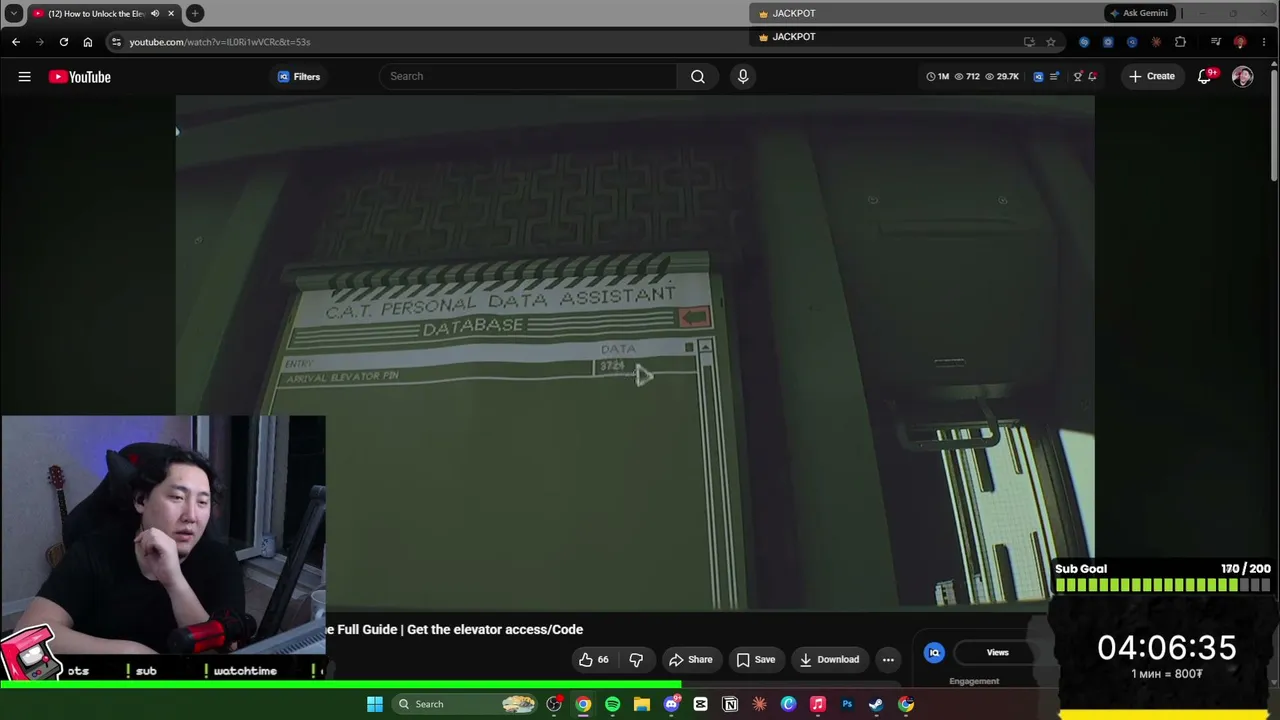Open the vidIQ list icon with blue dot
This screenshot has width=1280, height=720.
point(1054,76)
